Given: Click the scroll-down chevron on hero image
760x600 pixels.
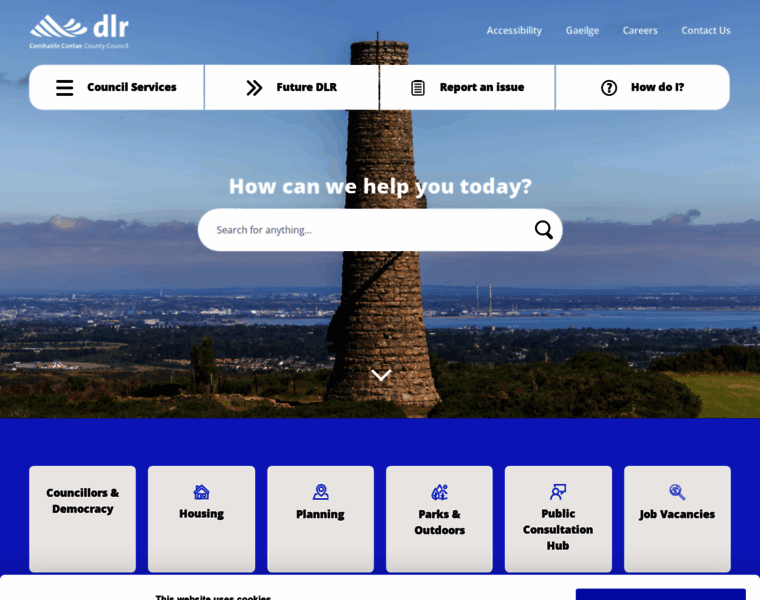Looking at the screenshot, I should [381, 375].
